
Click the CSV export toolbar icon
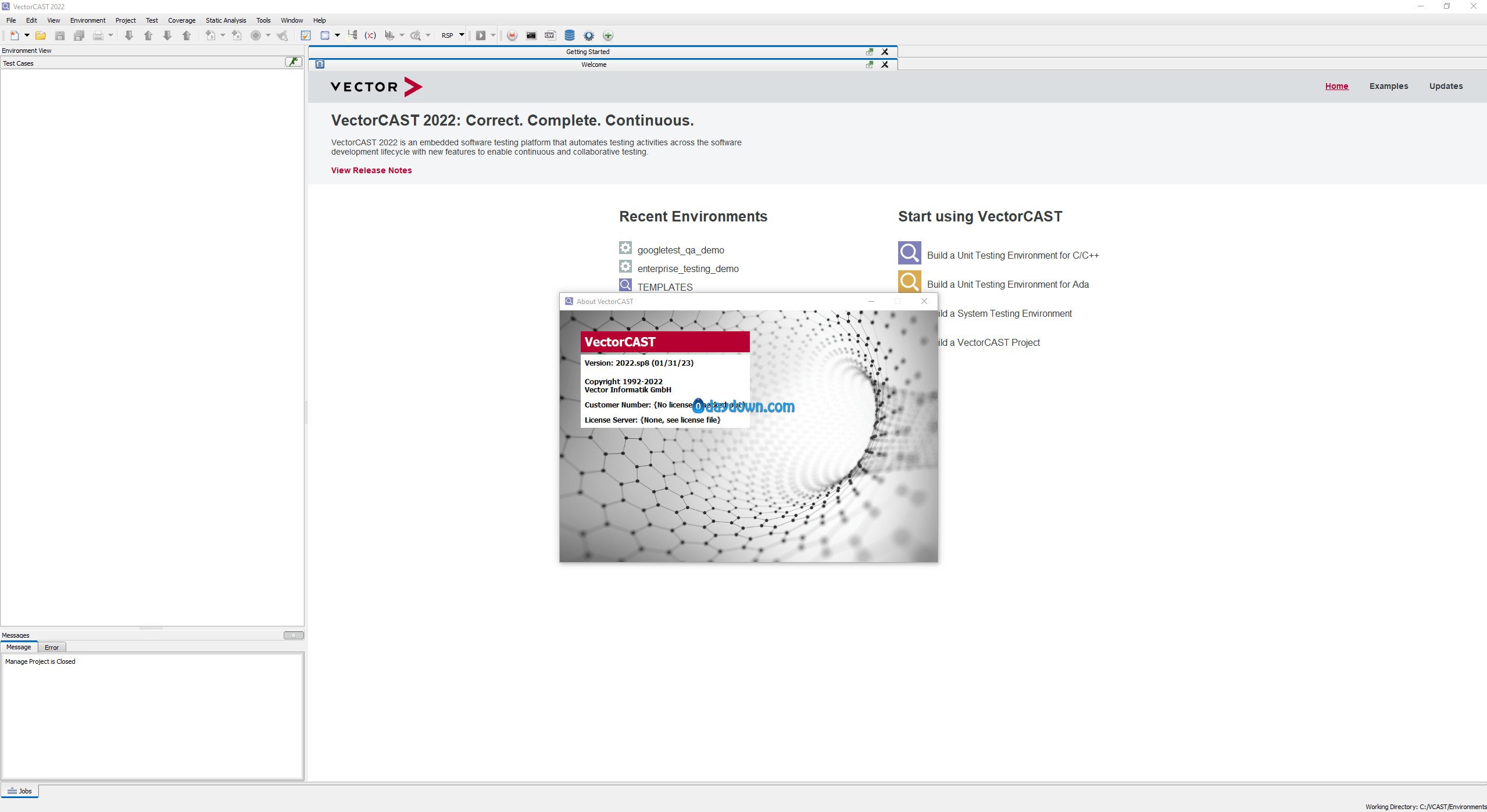(550, 35)
